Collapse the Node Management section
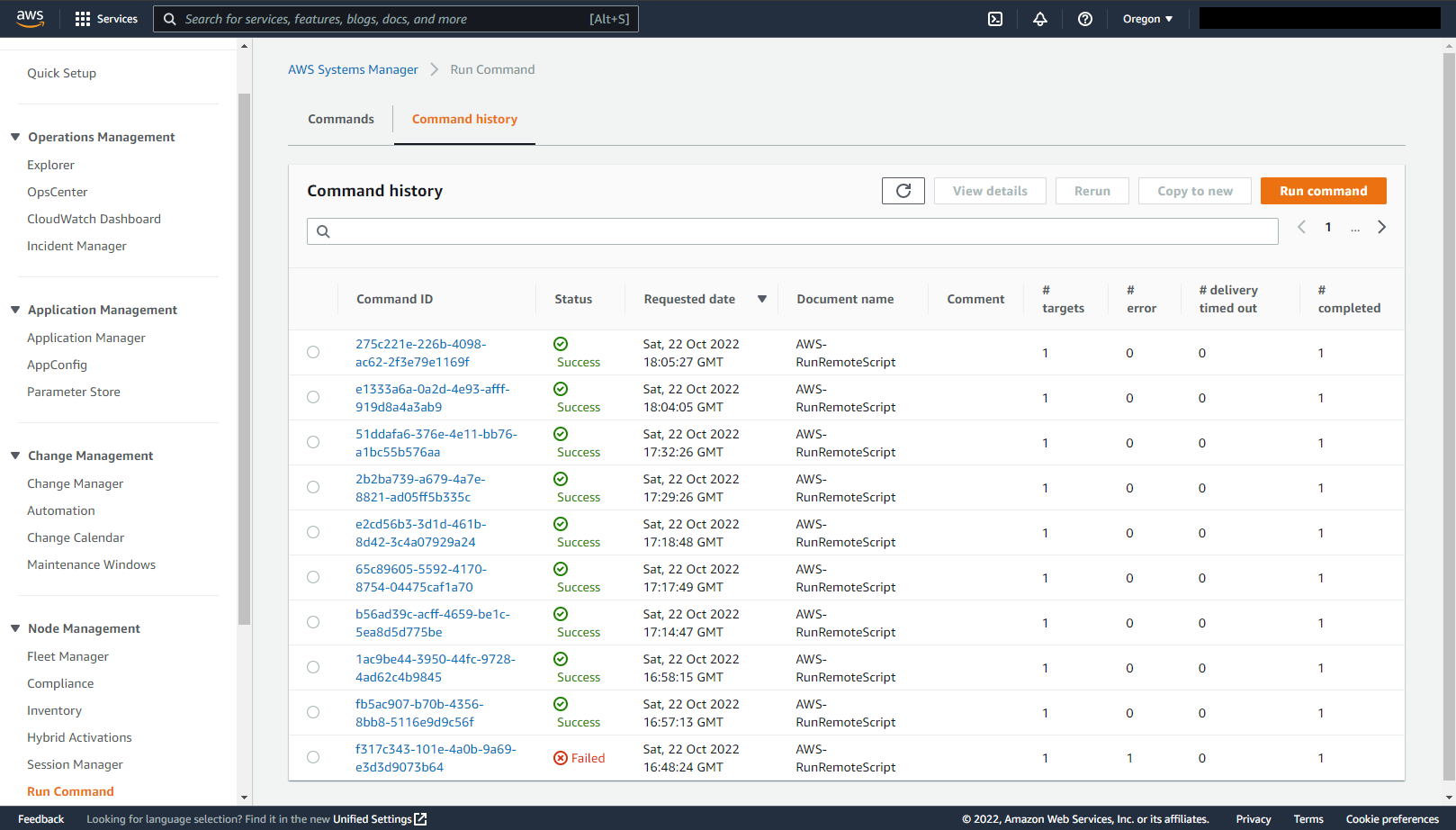Screen dimensions: 1456x830 15,628
